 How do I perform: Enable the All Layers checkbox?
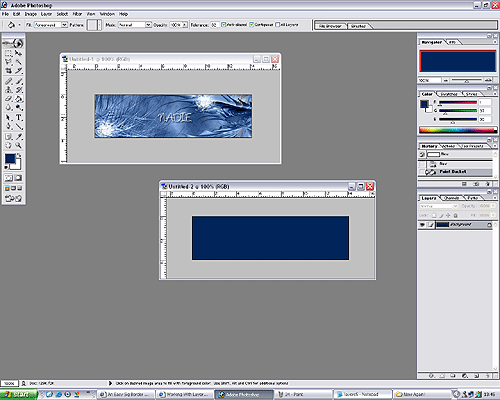click(277, 25)
